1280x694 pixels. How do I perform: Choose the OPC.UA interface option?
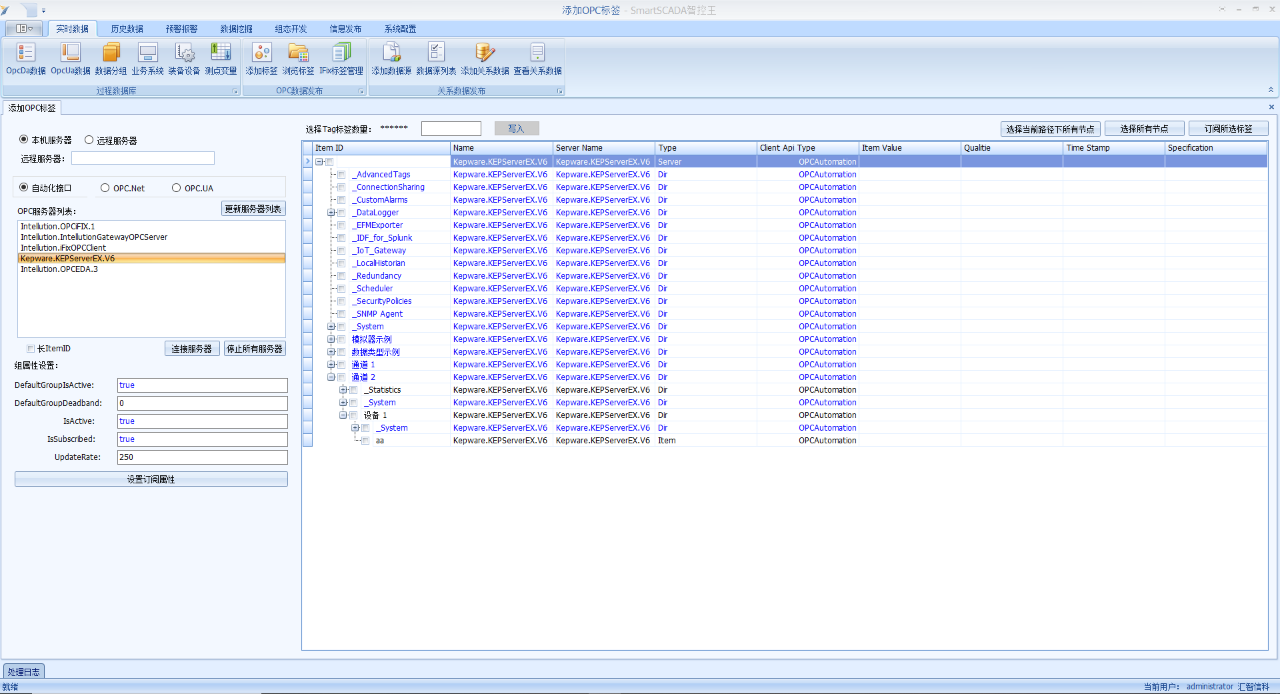coord(177,188)
